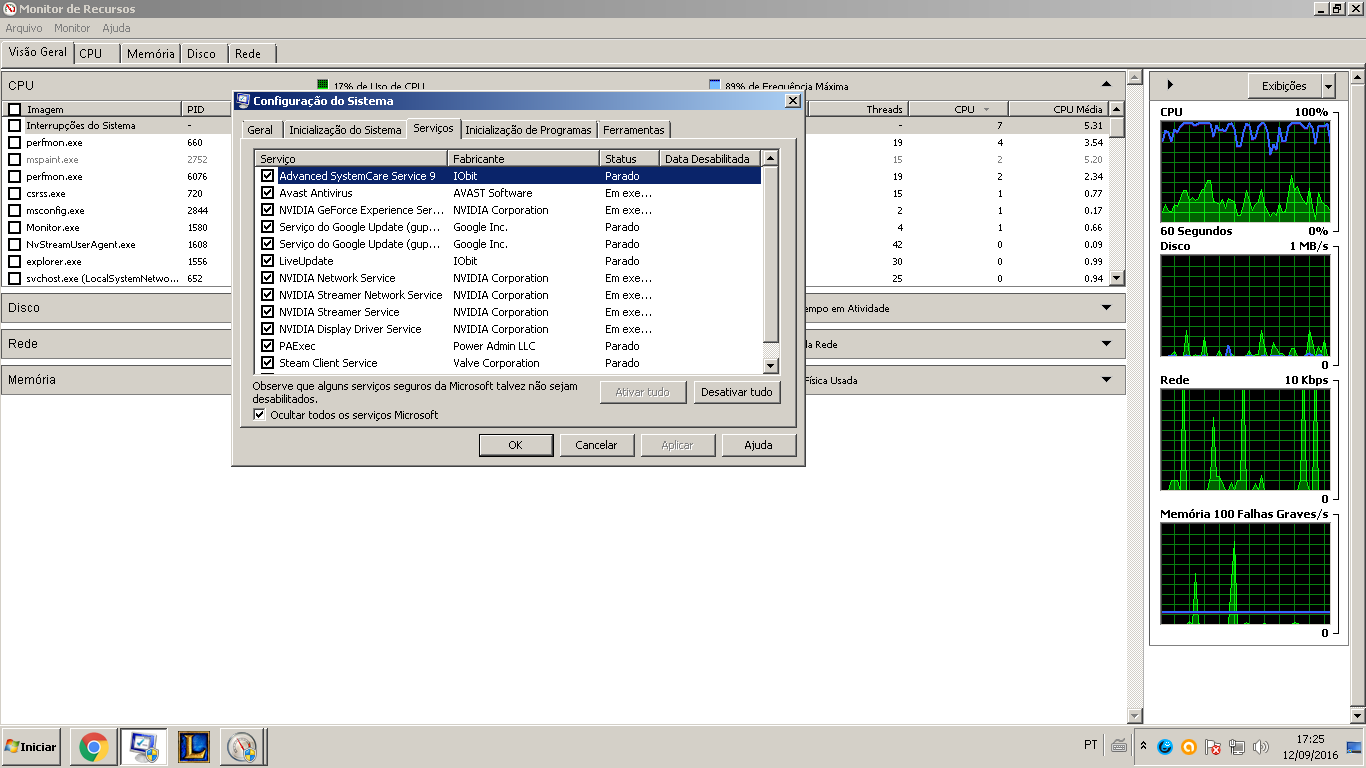
Task: Uncheck NVIDIA Network Service
Action: (267, 278)
